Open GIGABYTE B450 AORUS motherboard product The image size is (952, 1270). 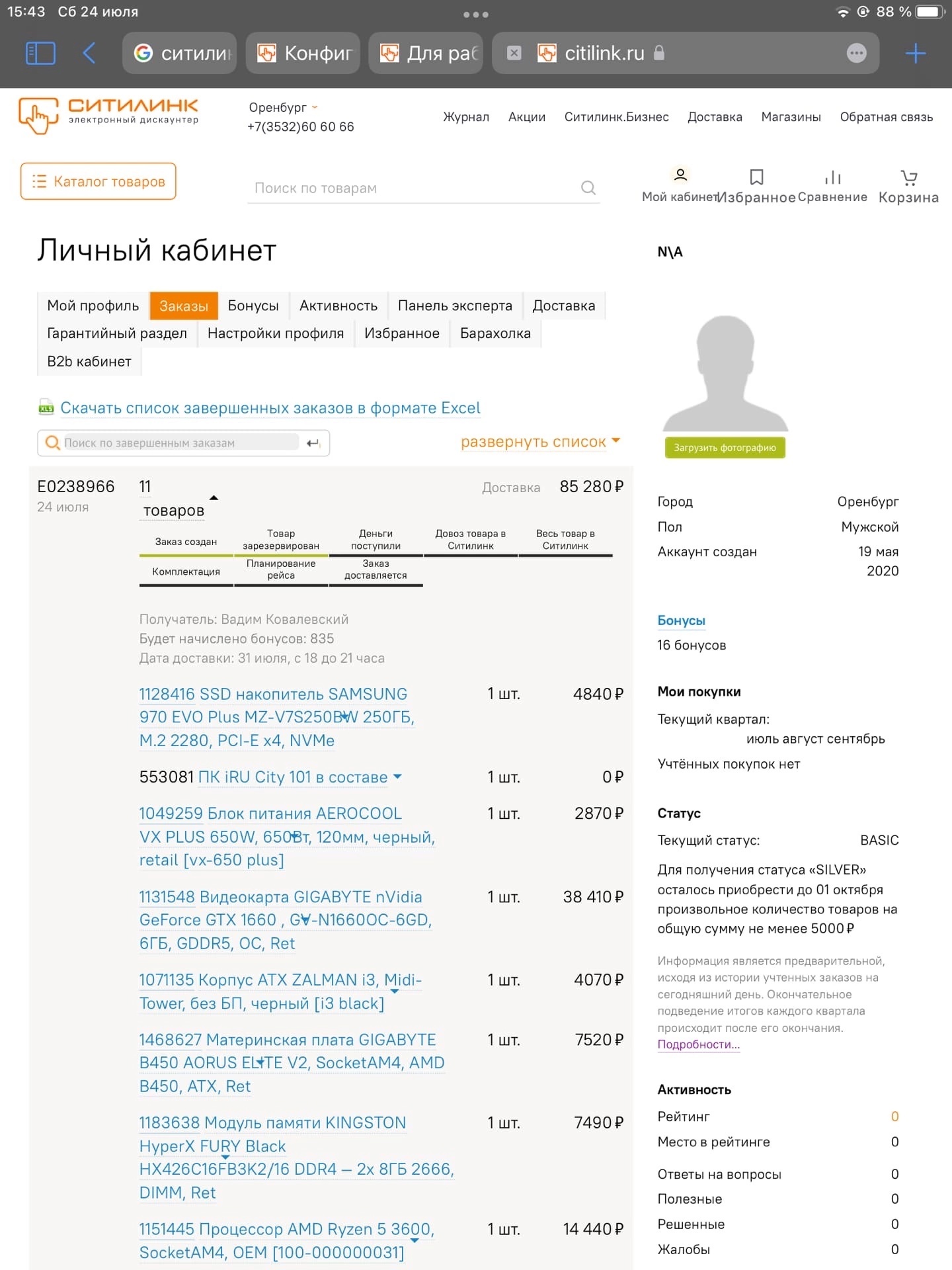point(292,1063)
